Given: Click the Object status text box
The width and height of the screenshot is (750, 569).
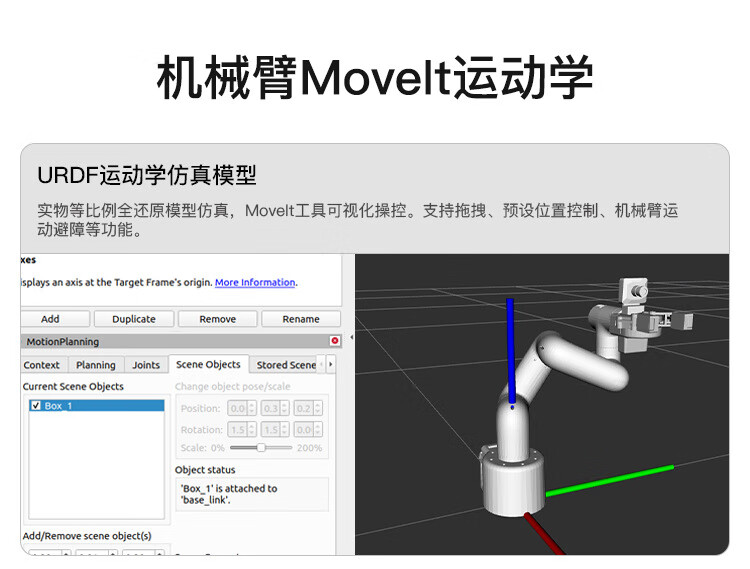Looking at the screenshot, I should click(252, 494).
